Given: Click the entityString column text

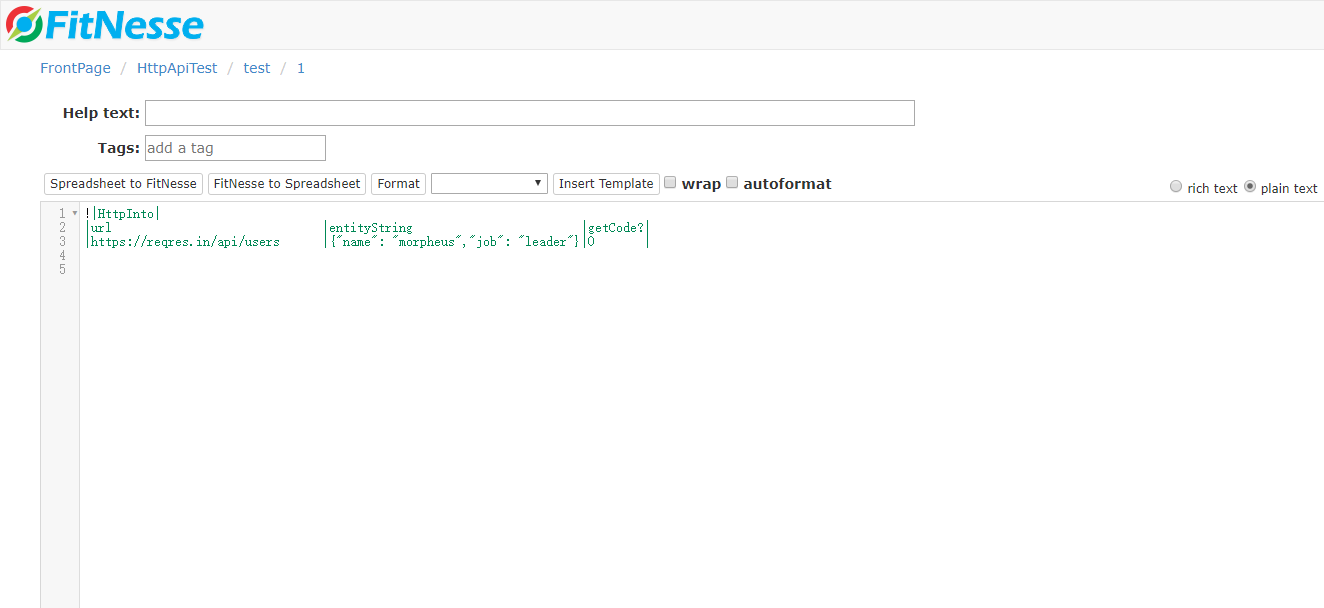Looking at the screenshot, I should click(370, 228).
